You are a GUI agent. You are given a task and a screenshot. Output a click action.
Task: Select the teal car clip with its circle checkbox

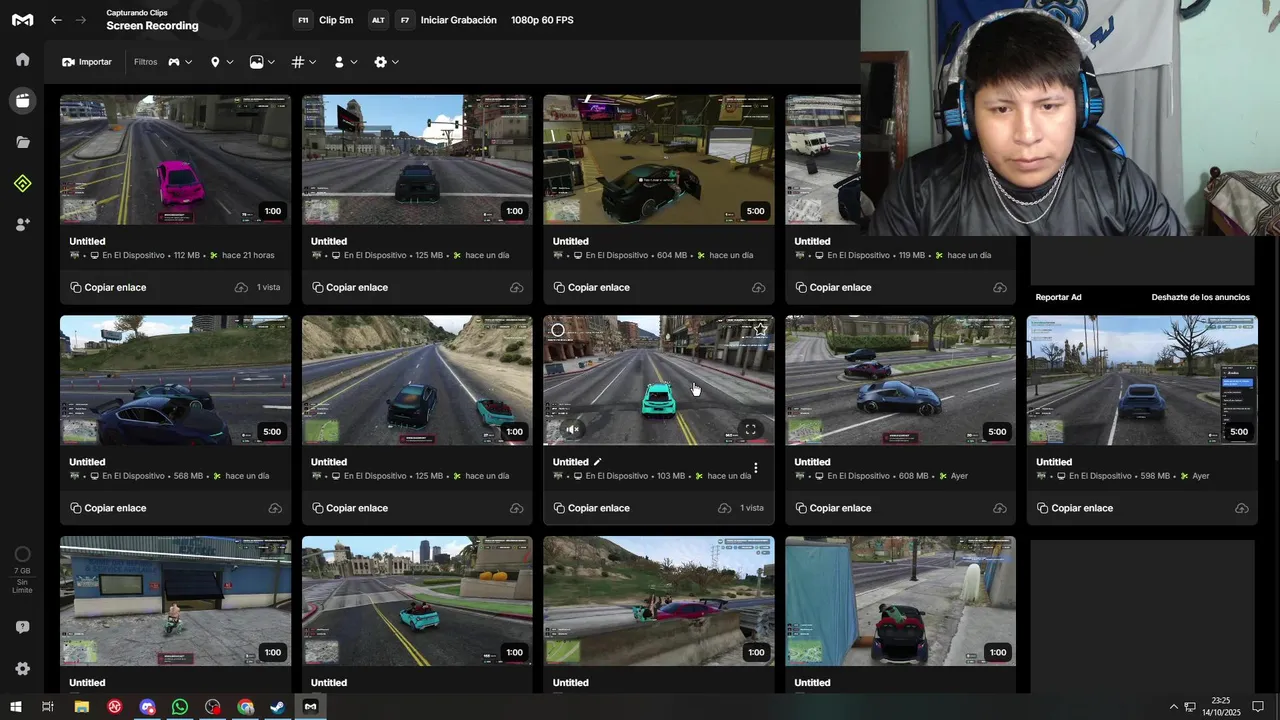click(558, 330)
